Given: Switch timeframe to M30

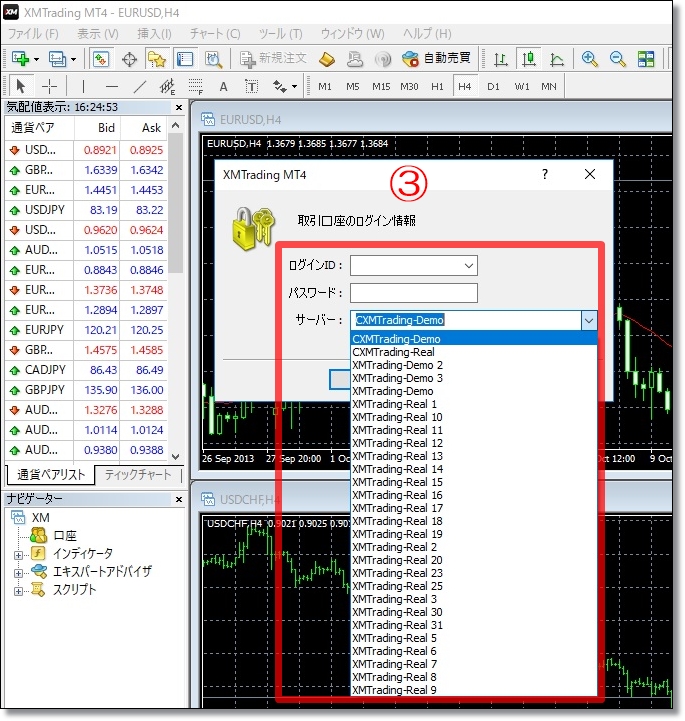Looking at the screenshot, I should pos(409,86).
